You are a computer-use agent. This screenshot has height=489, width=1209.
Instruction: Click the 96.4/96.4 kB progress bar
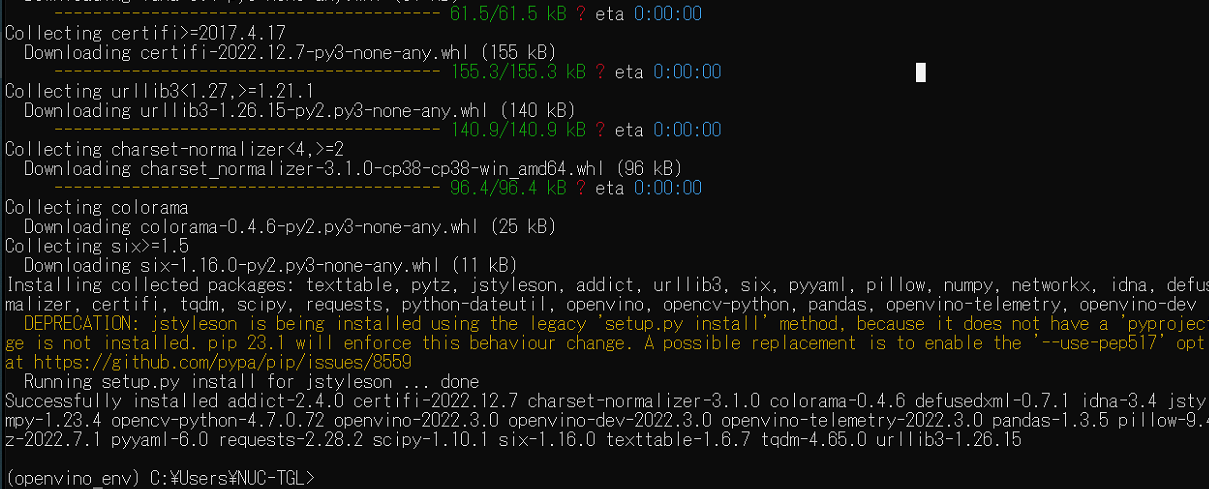click(x=245, y=188)
